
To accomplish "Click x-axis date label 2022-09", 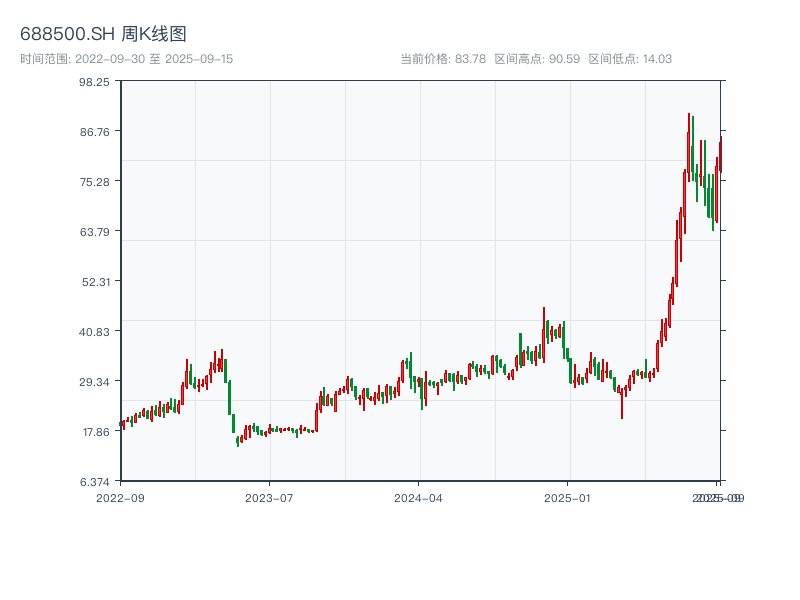I will [120, 498].
